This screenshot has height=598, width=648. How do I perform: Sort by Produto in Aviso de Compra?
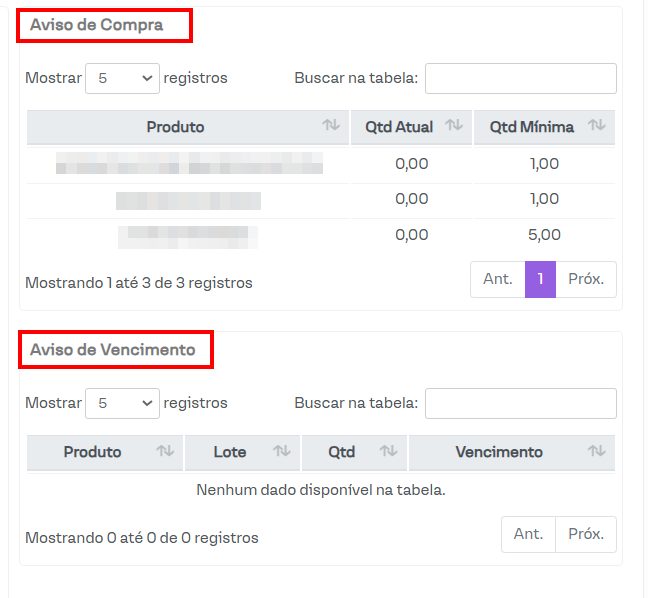187,127
